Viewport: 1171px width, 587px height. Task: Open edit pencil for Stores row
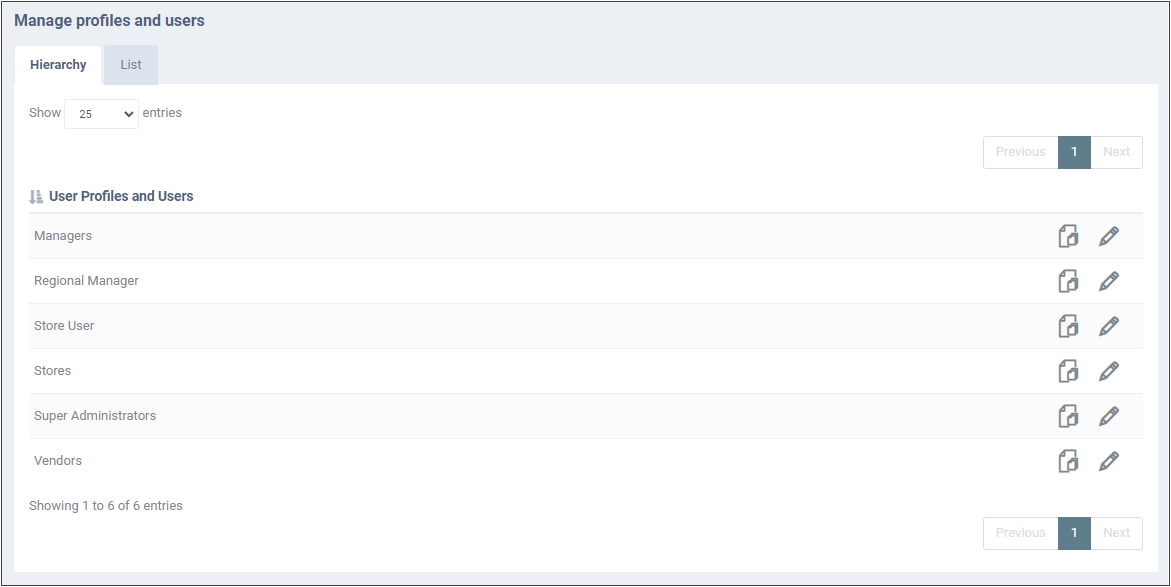pos(1109,370)
